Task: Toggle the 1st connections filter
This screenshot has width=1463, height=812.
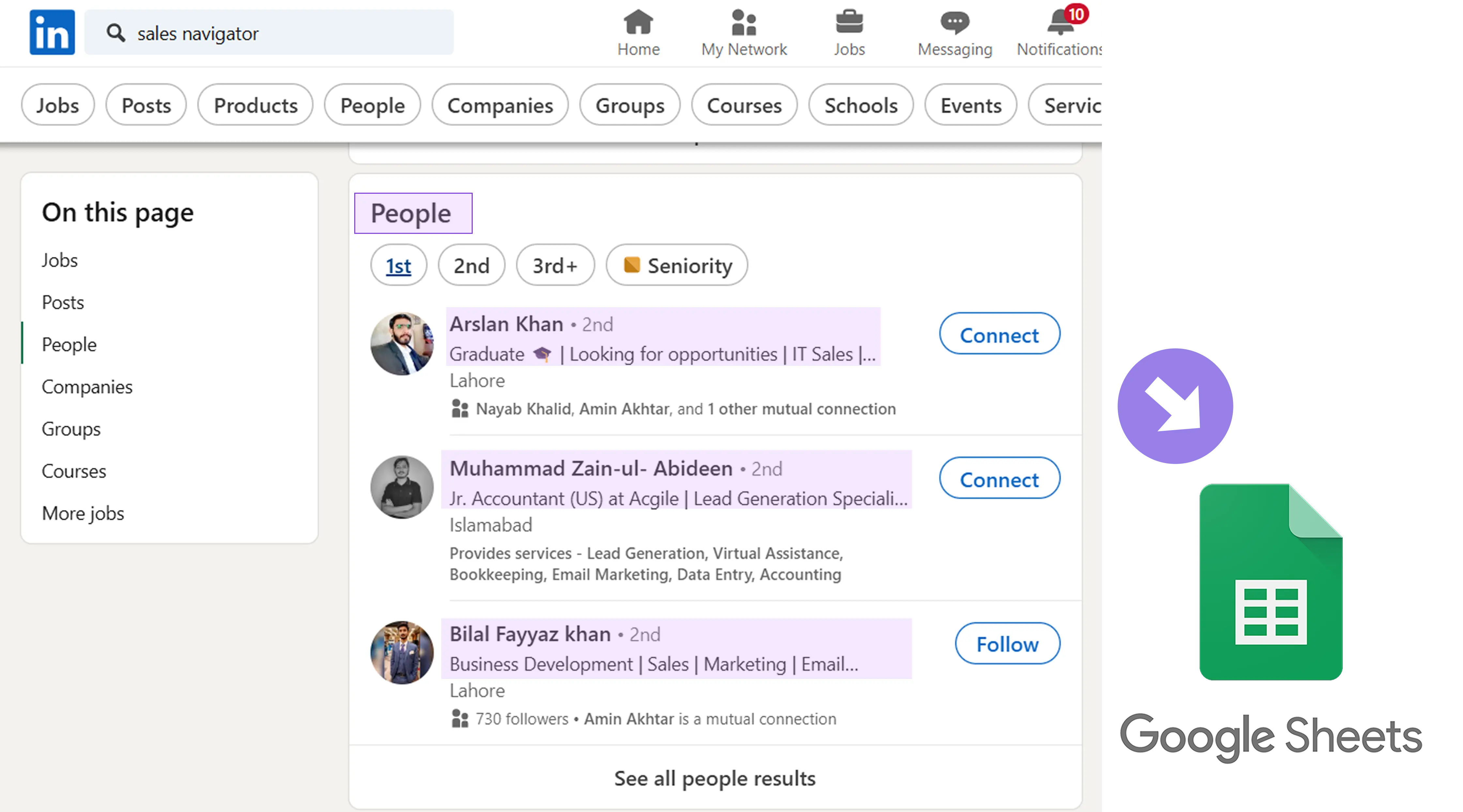Action: 399,265
